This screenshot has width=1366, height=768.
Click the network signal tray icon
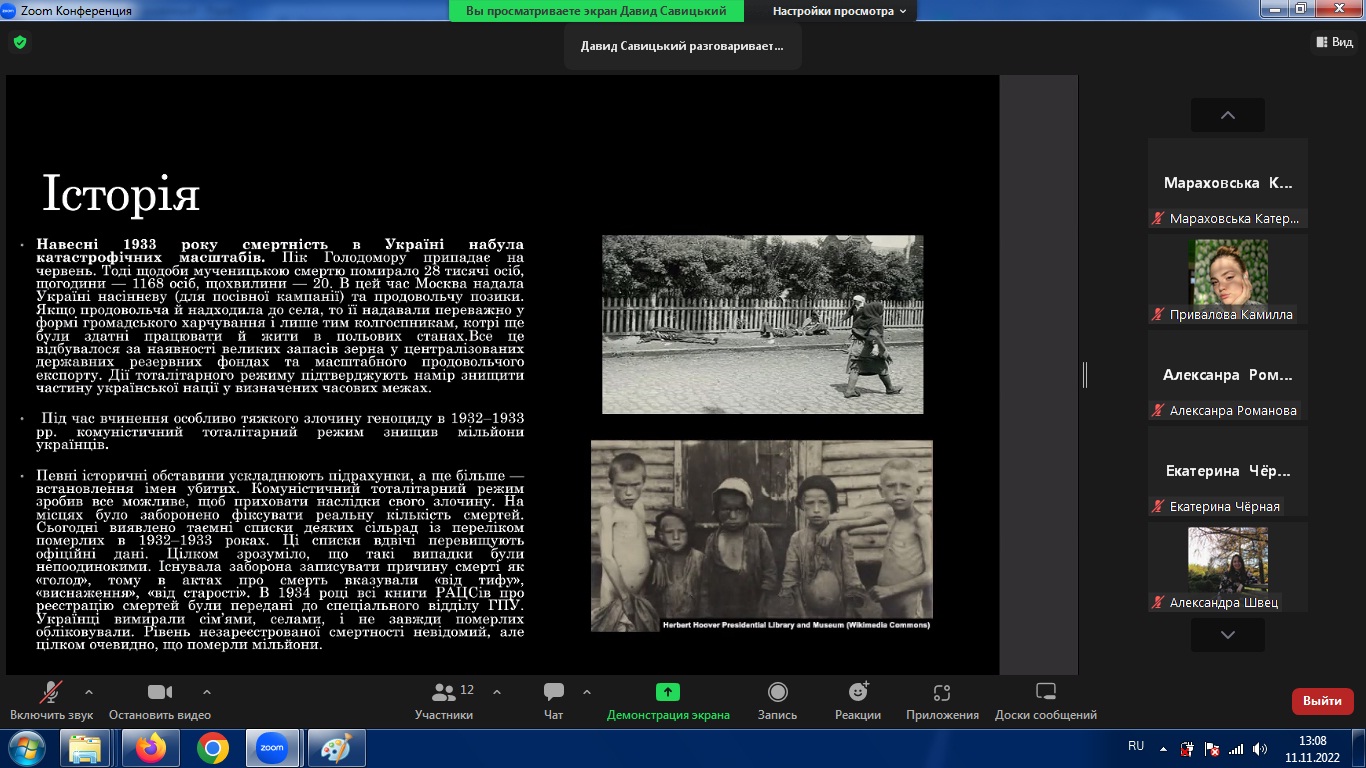pos(1236,748)
